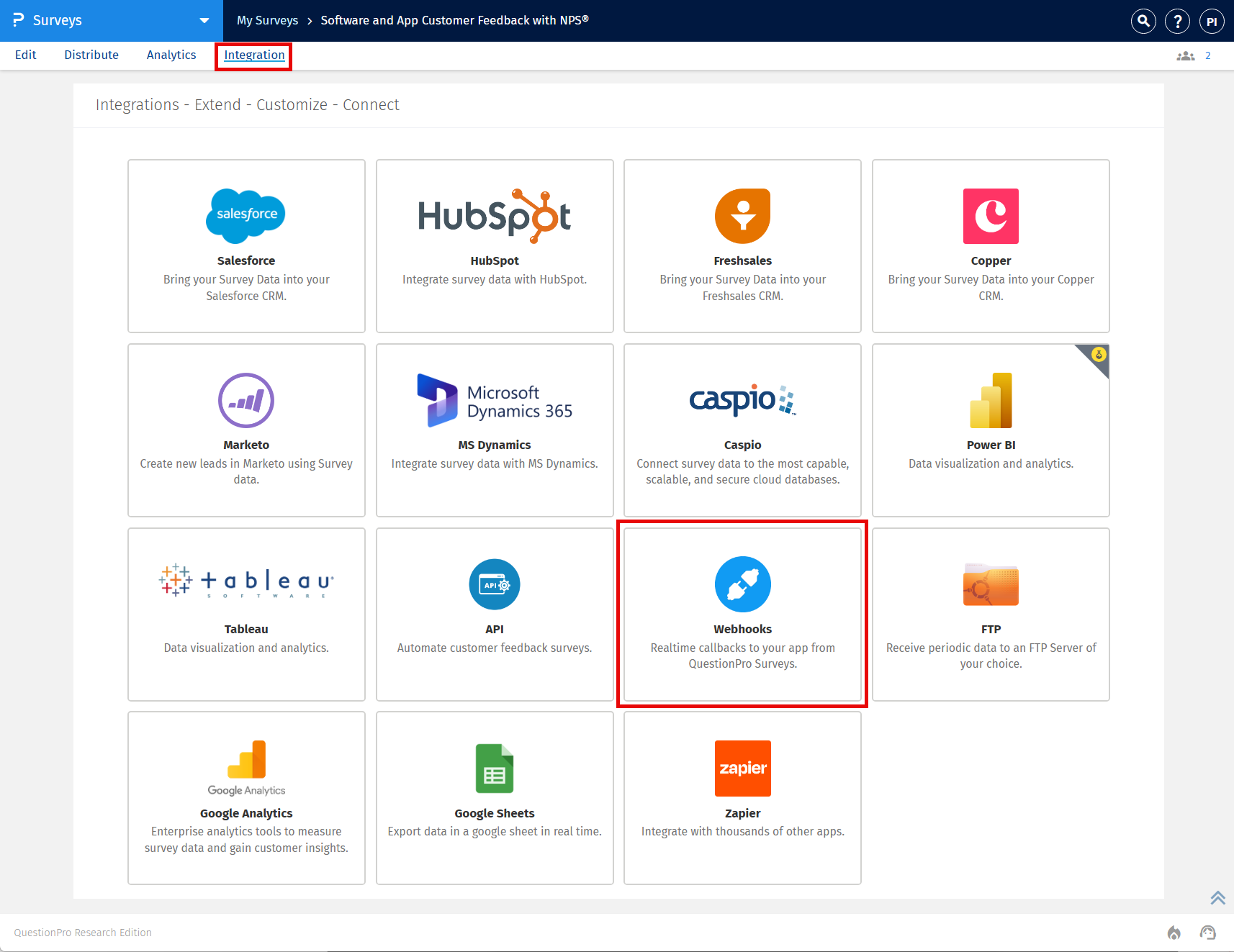Viewport: 1234px width, 952px height.
Task: Click 'Integrate with thousands of other apps.' text
Action: click(742, 831)
